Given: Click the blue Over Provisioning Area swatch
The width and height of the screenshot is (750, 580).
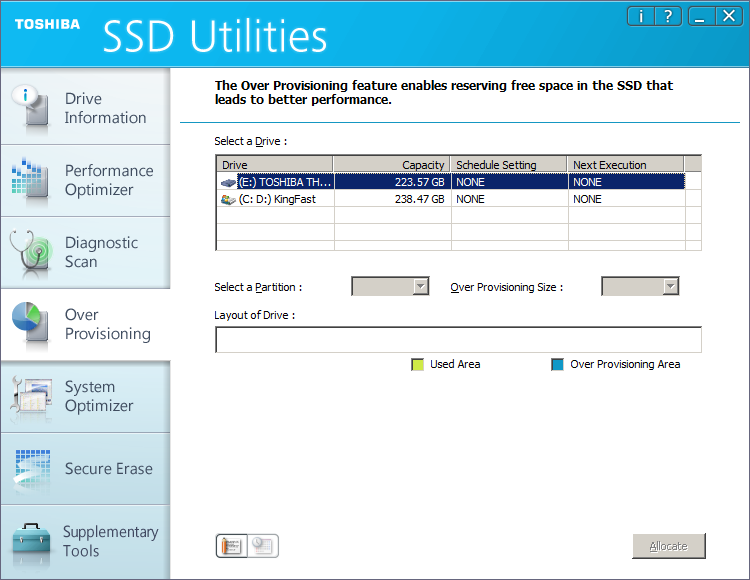Looking at the screenshot, I should pyautogui.click(x=558, y=365).
